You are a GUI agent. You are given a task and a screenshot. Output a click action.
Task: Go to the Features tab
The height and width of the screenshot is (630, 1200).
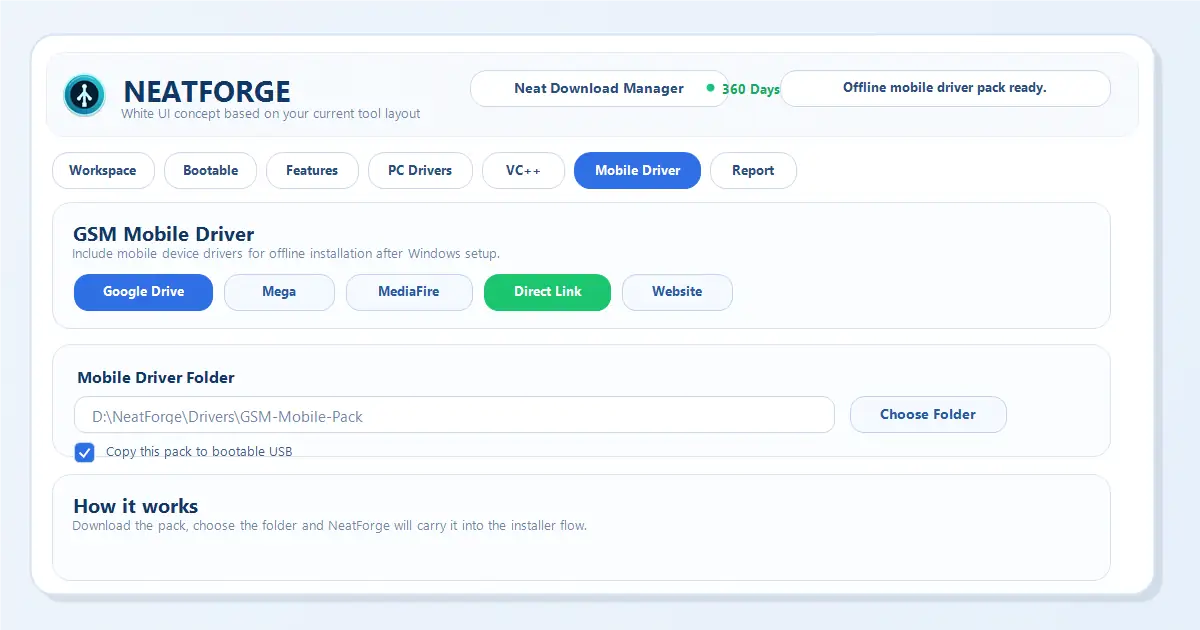point(312,170)
